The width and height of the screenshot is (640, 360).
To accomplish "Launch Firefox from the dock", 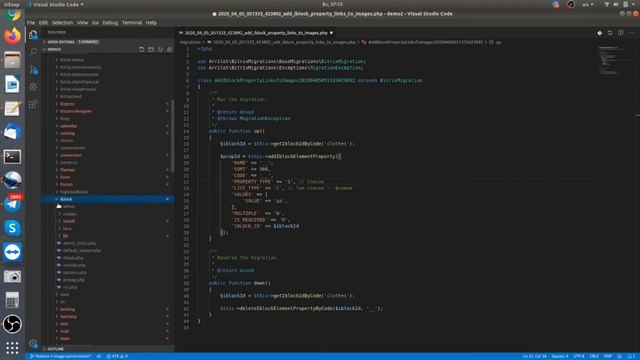I will click(x=12, y=36).
